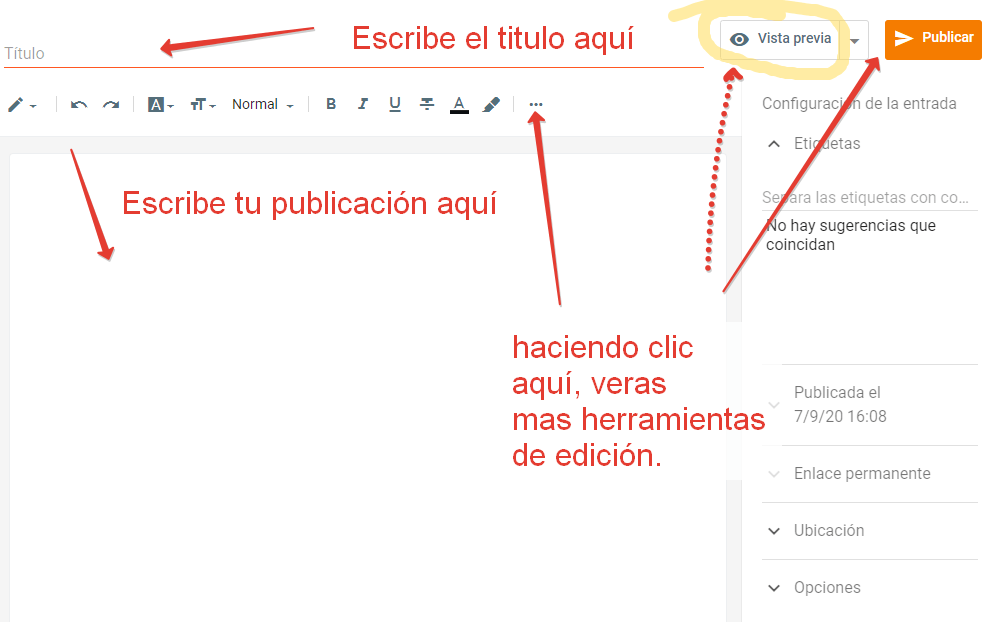The height and width of the screenshot is (622, 990).
Task: Open the pencil compose mode selector
Action: pos(22,104)
